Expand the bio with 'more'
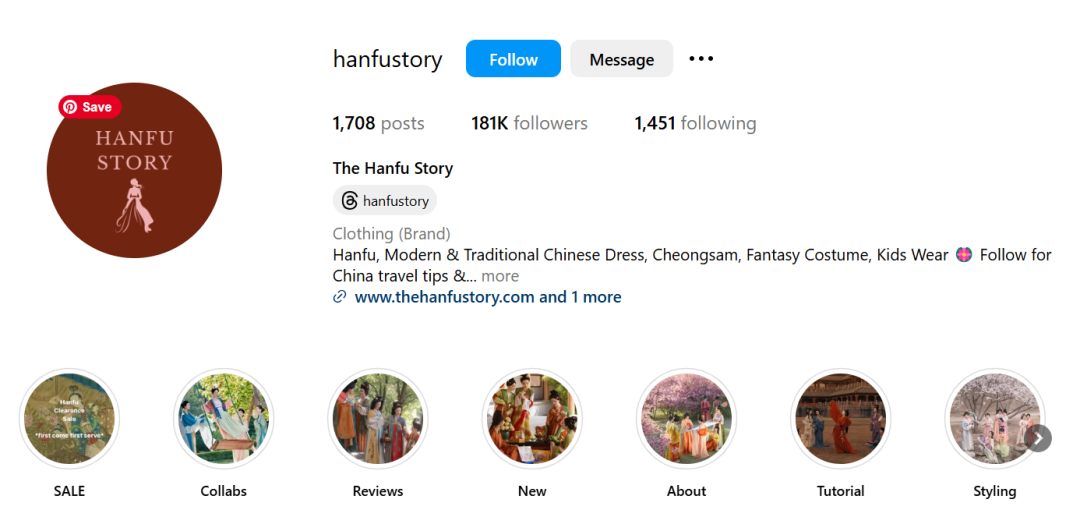The image size is (1080, 524). click(500, 276)
